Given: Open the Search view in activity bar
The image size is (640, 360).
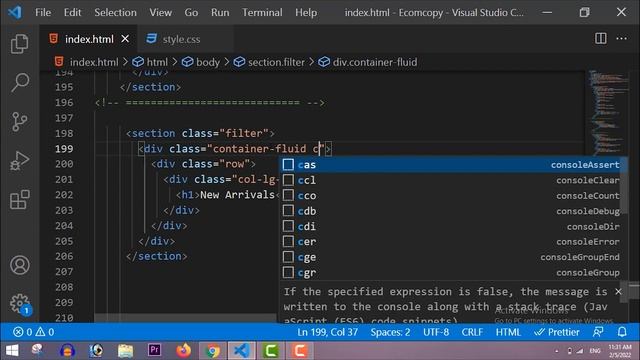Looking at the screenshot, I should pos(20,82).
